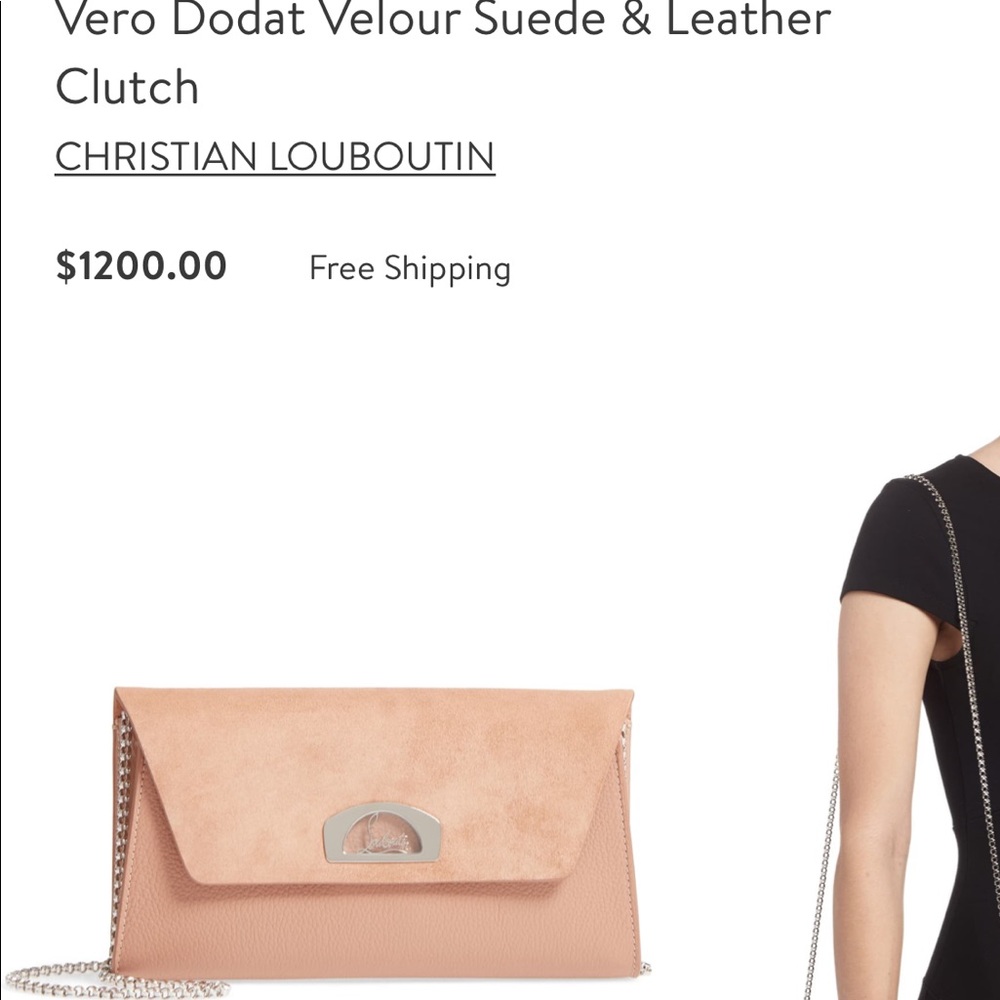Click the word Suede in product title
Image resolution: width=1000 pixels, height=1000 pixels.
(x=540, y=18)
